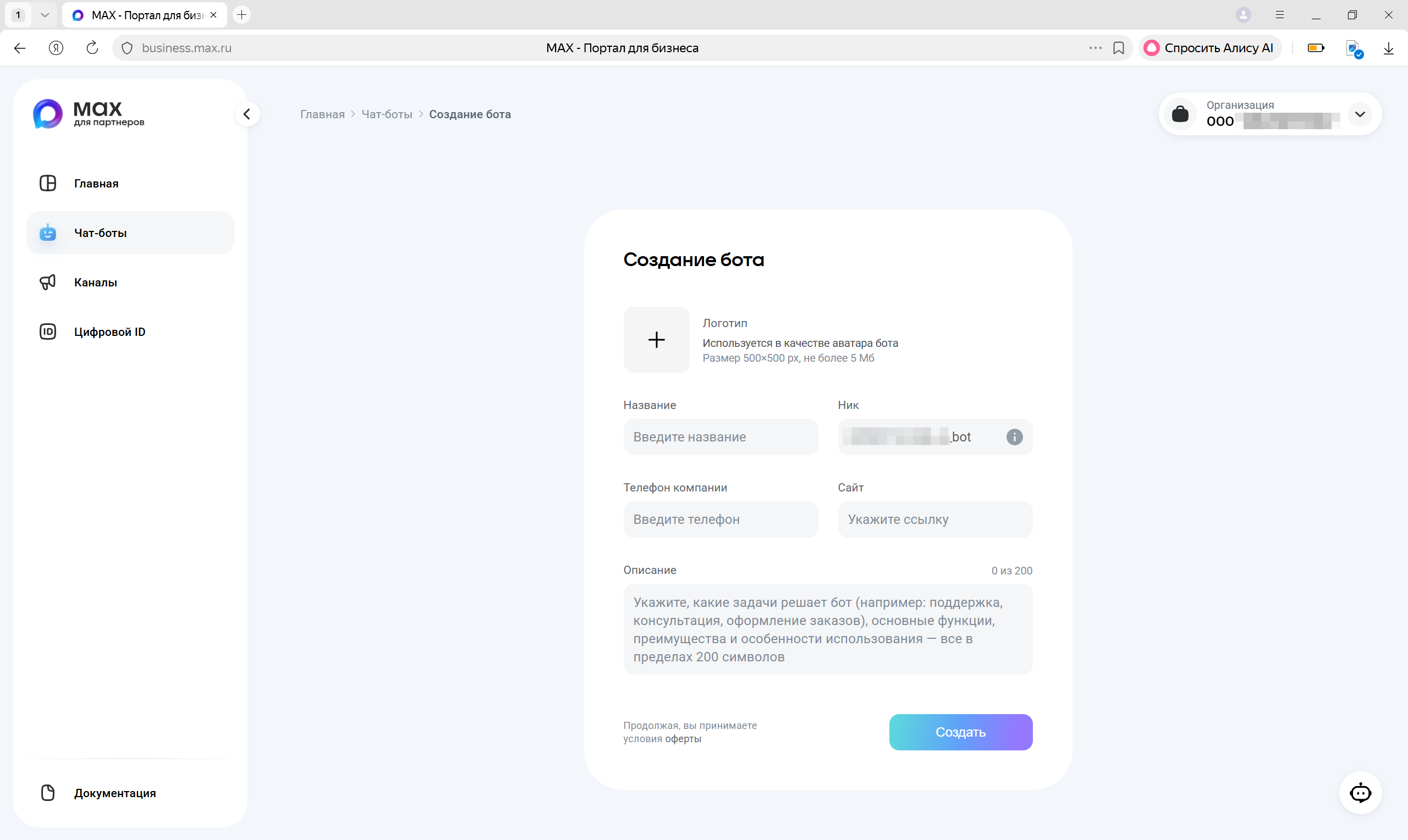Click Чат-боты in the breadcrumb

tap(387, 114)
